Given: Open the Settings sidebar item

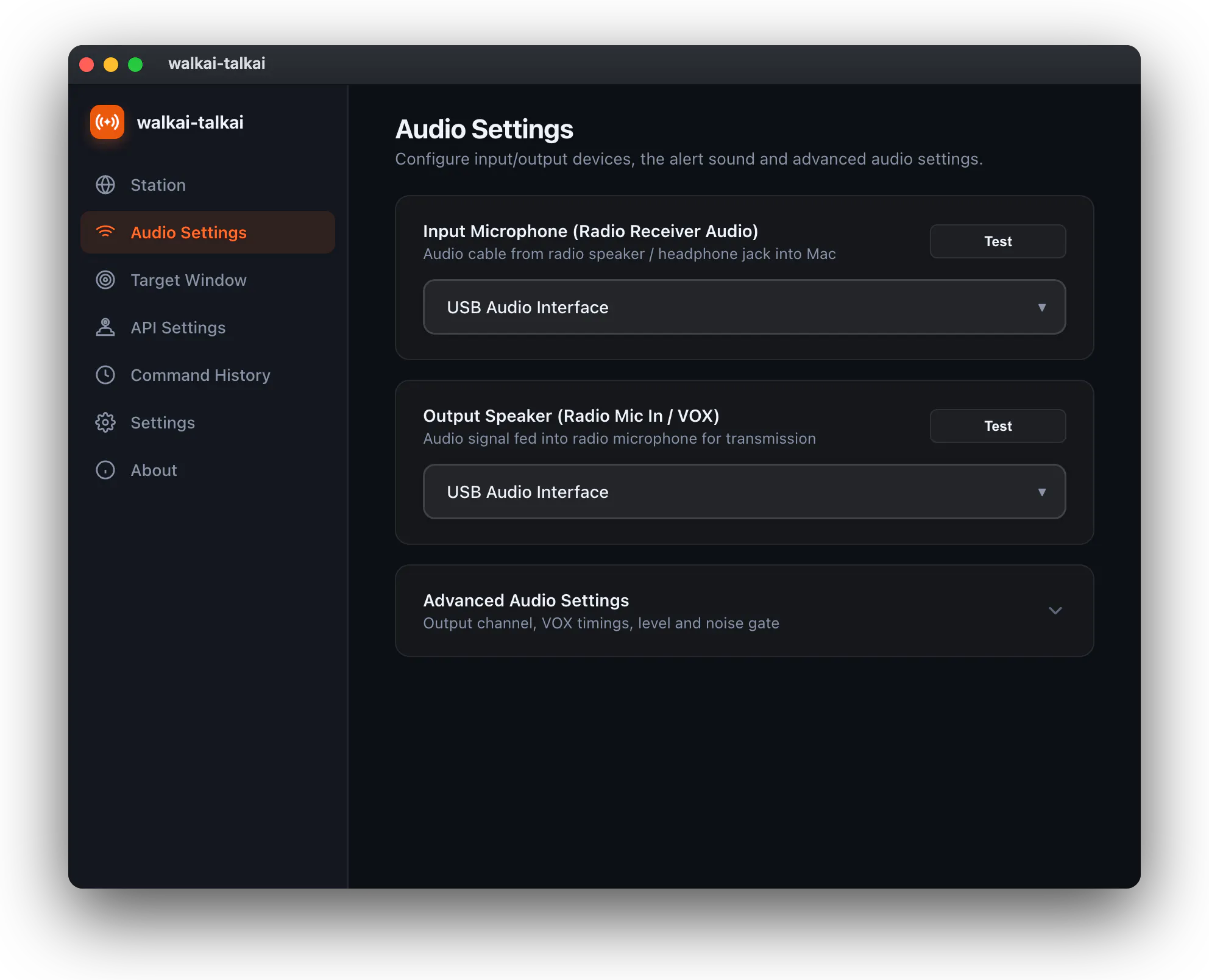Looking at the screenshot, I should pos(208,422).
